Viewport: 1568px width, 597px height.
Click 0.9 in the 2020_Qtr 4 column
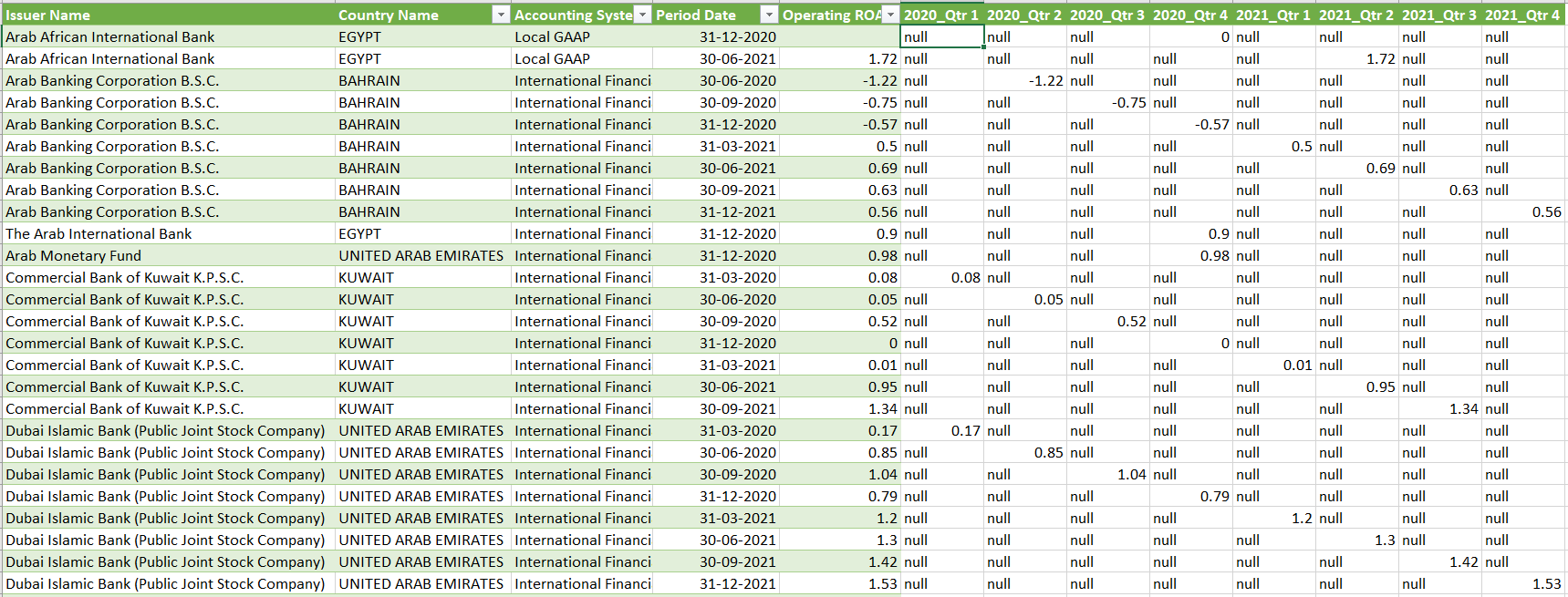(x=1191, y=233)
